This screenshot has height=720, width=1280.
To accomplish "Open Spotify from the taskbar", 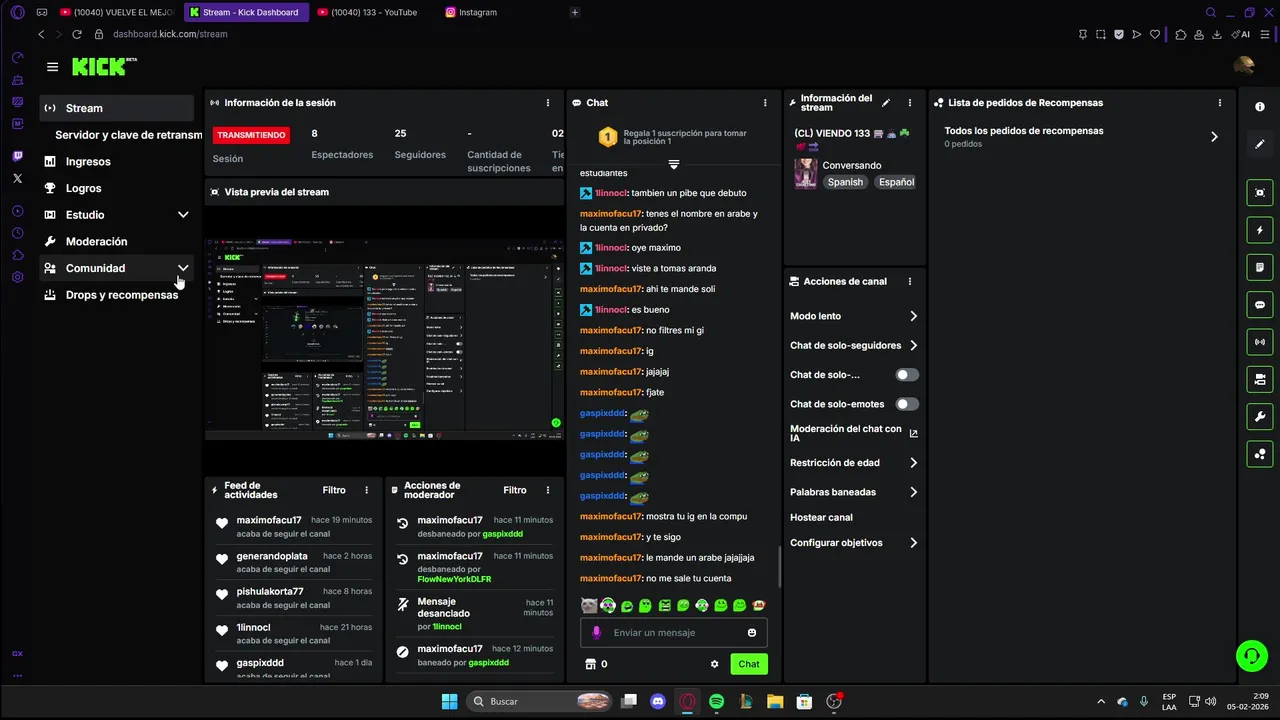I will click(717, 702).
